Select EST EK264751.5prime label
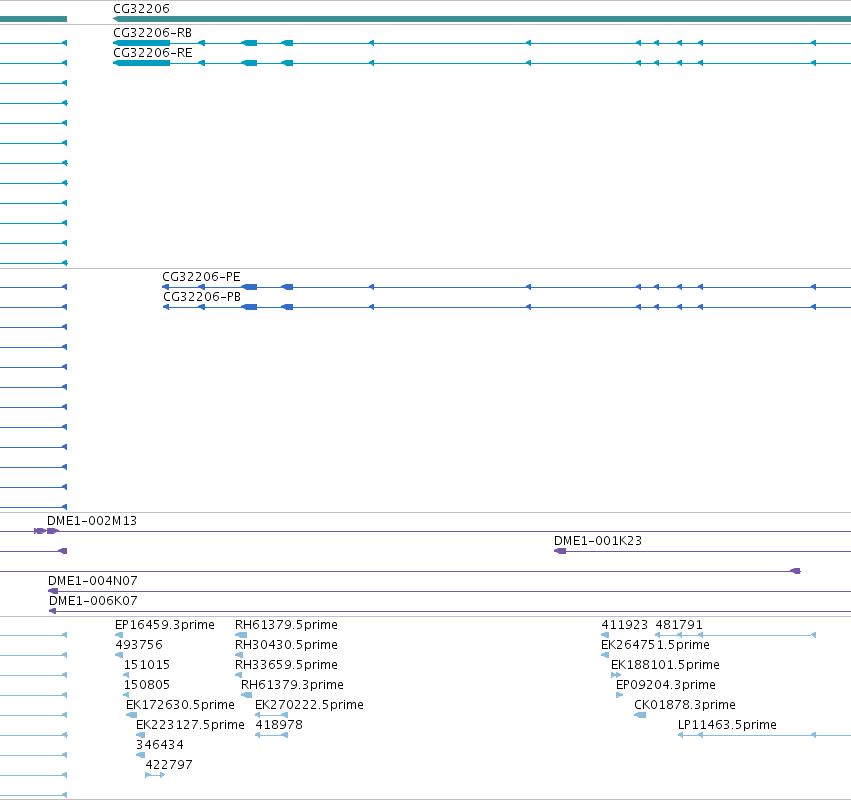The width and height of the screenshot is (851, 800). coord(655,645)
